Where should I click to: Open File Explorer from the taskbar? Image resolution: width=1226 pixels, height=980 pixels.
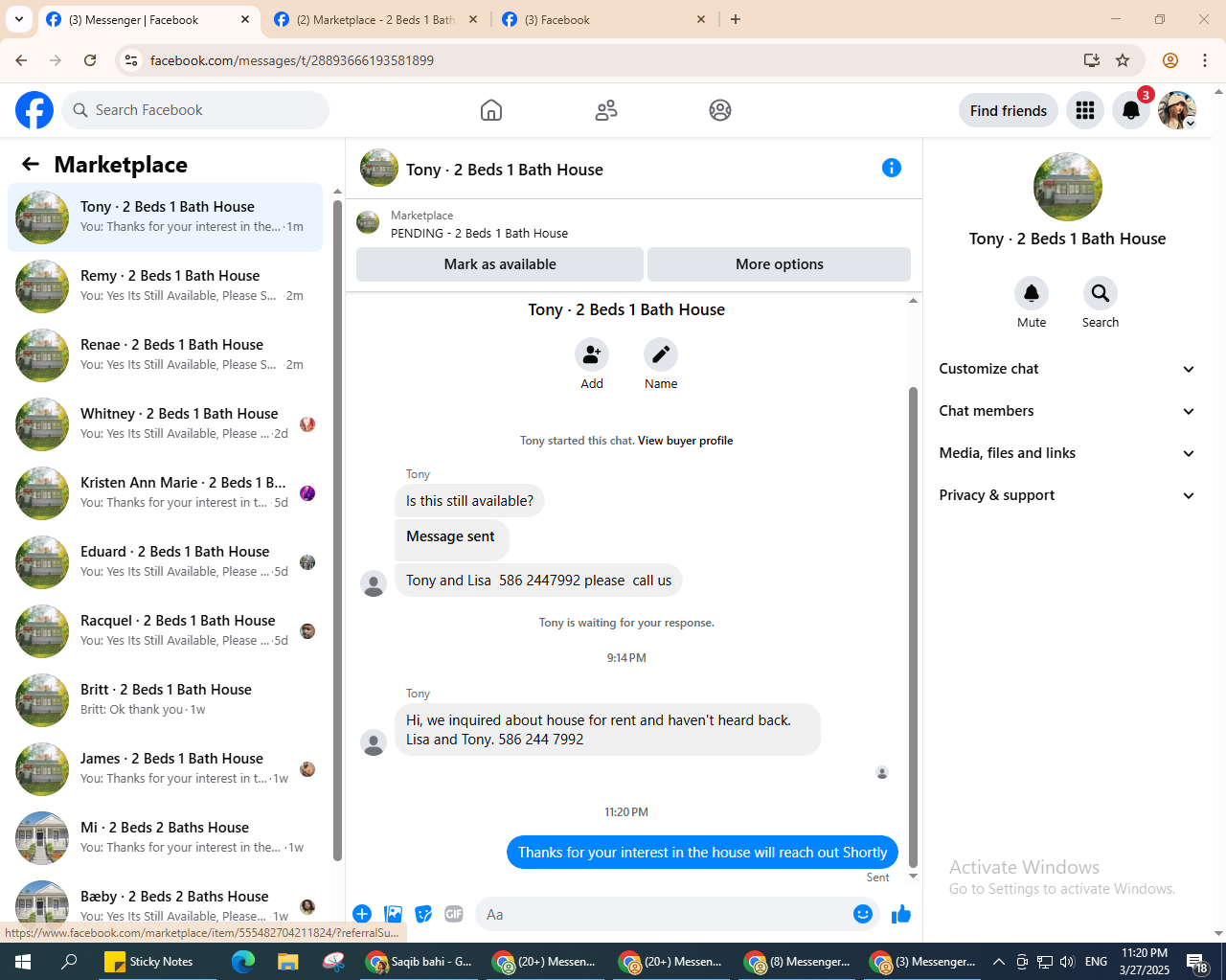[287, 962]
